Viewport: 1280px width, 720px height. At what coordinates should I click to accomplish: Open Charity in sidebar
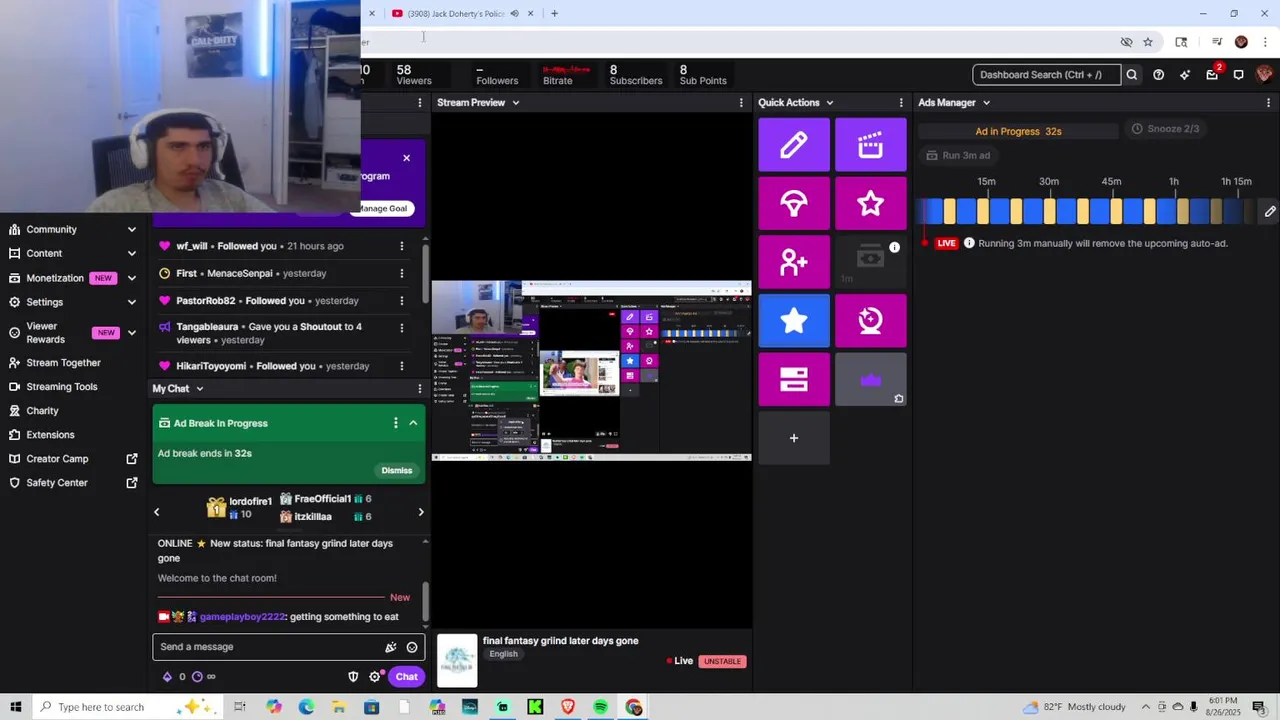(42, 411)
